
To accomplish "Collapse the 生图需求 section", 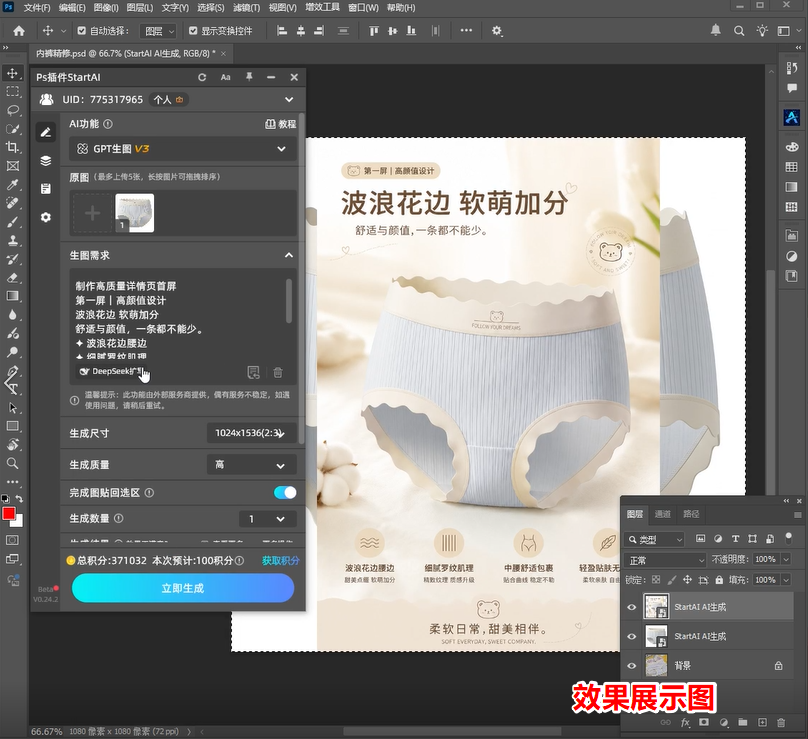I will pos(289,255).
